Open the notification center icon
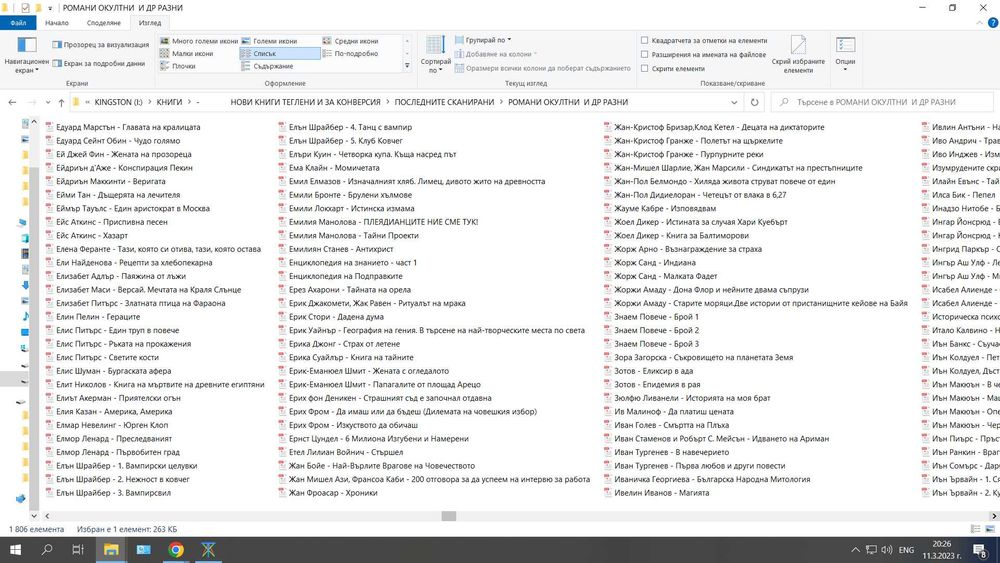Image resolution: width=1000 pixels, height=563 pixels. 980,550
